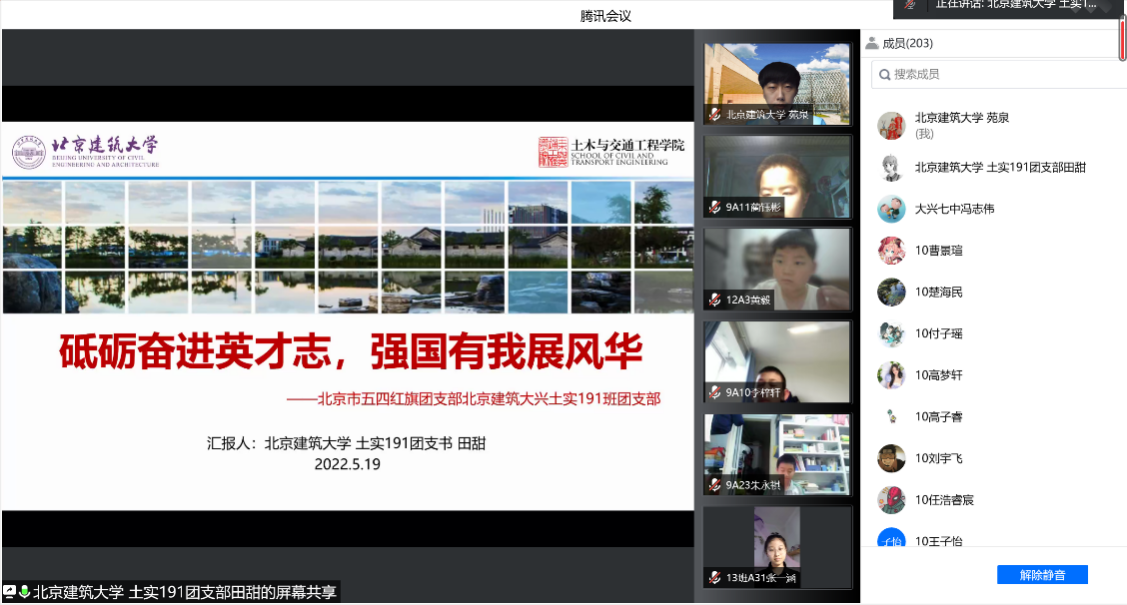Click muted mic icon on 12A3 video tile
1127x605 pixels.
click(x=715, y=299)
